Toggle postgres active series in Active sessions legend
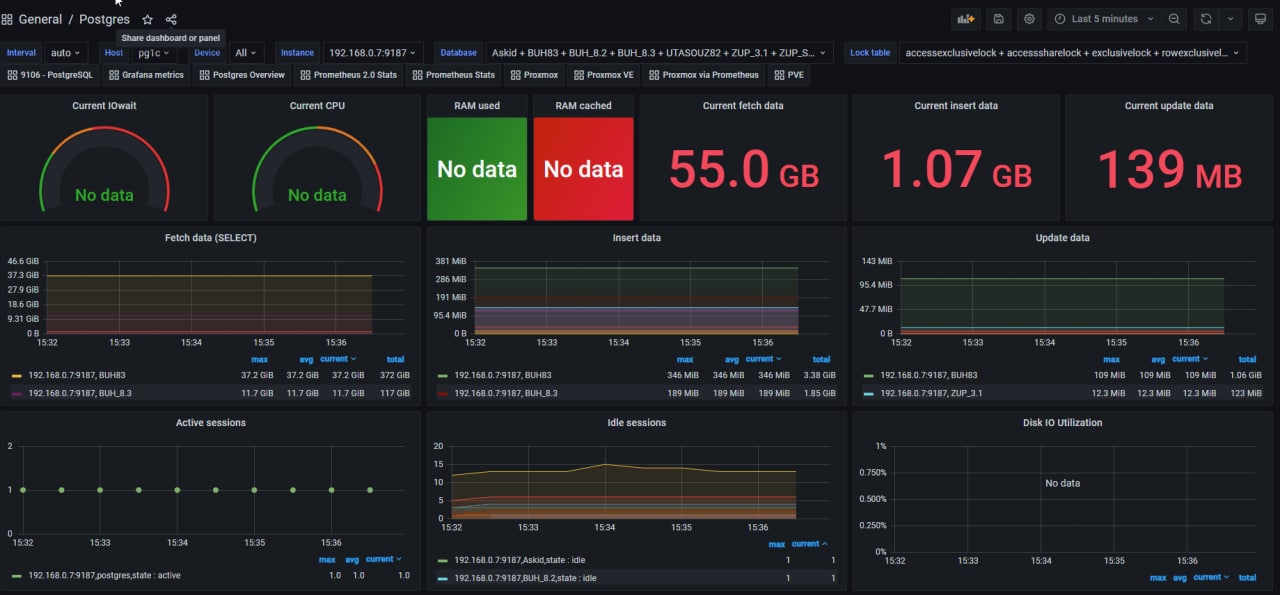 tap(105, 575)
